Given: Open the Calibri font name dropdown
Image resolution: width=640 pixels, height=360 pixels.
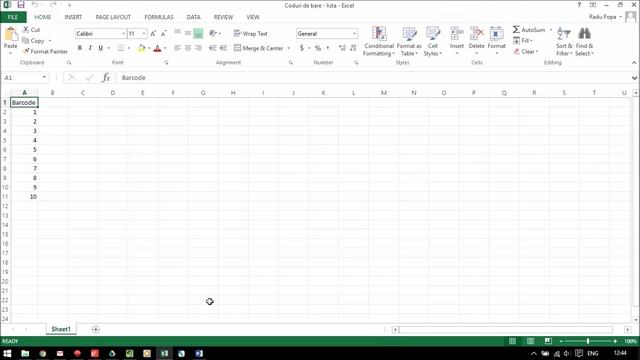Looking at the screenshot, I should click(123, 33).
